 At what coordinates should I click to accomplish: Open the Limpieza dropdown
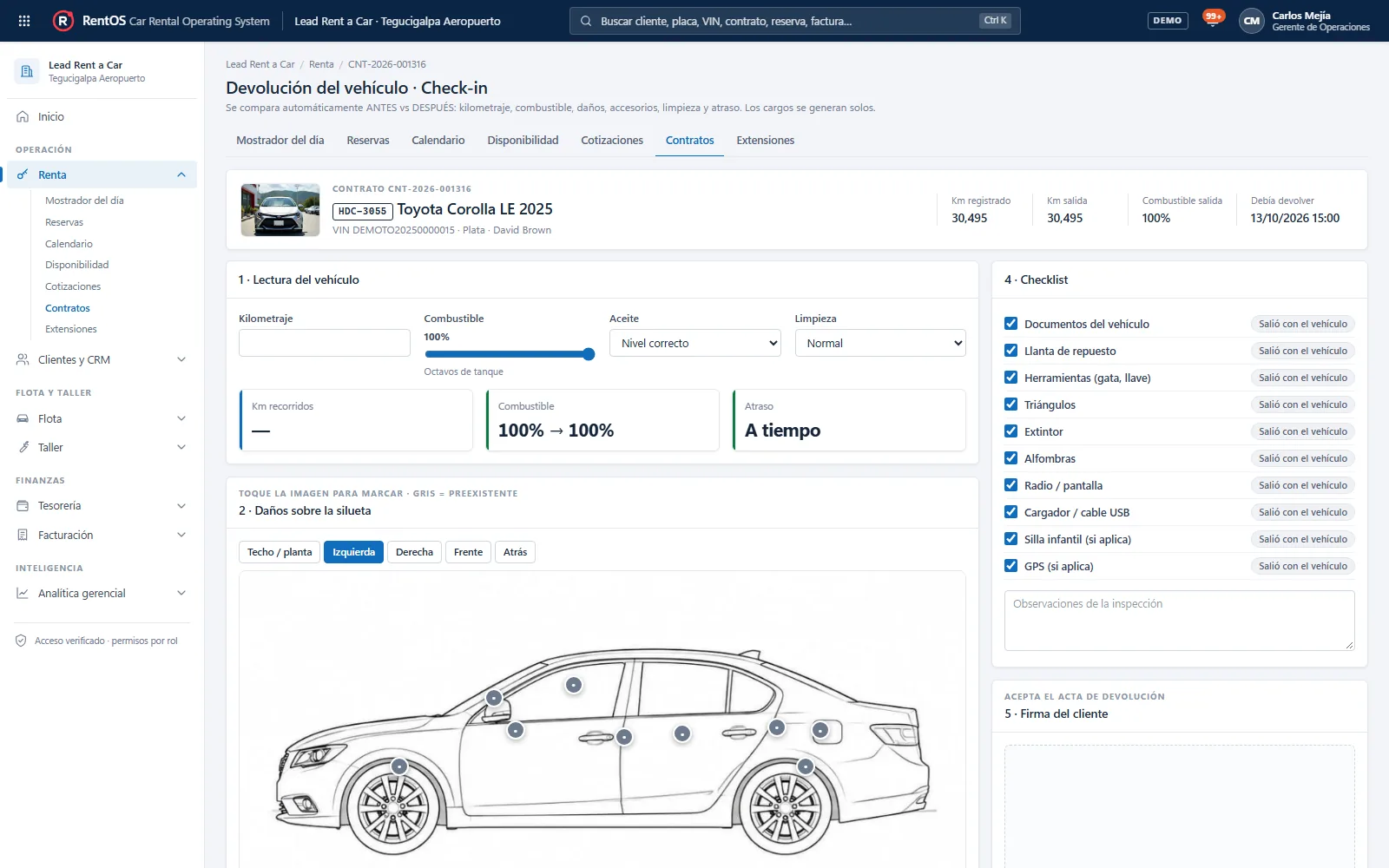point(880,343)
